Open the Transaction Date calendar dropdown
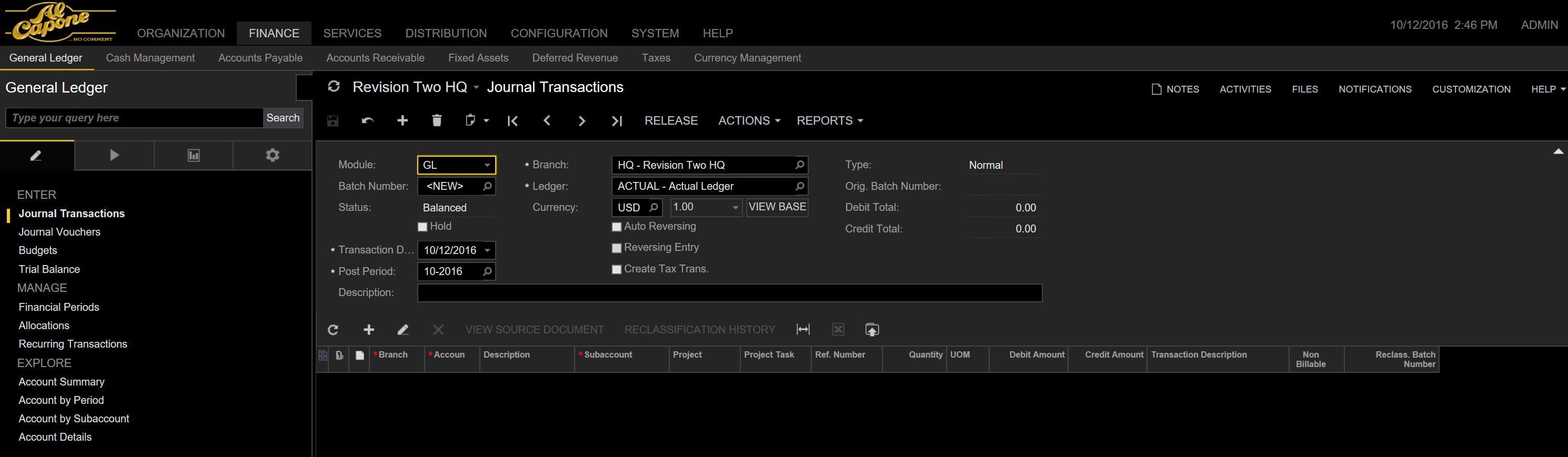1568x457 pixels. (487, 250)
